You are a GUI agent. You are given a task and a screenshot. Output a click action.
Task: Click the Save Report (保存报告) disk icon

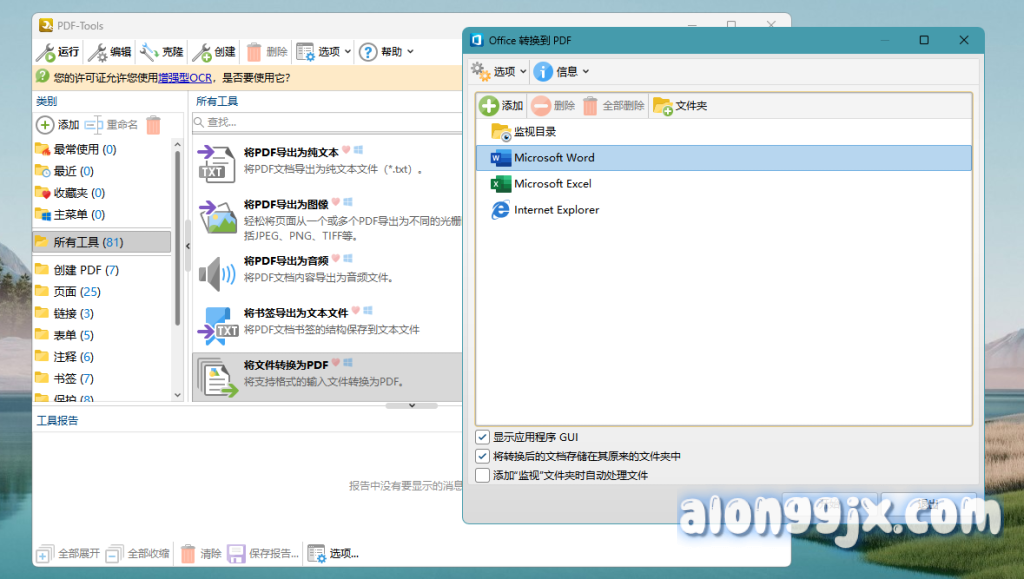pos(234,553)
